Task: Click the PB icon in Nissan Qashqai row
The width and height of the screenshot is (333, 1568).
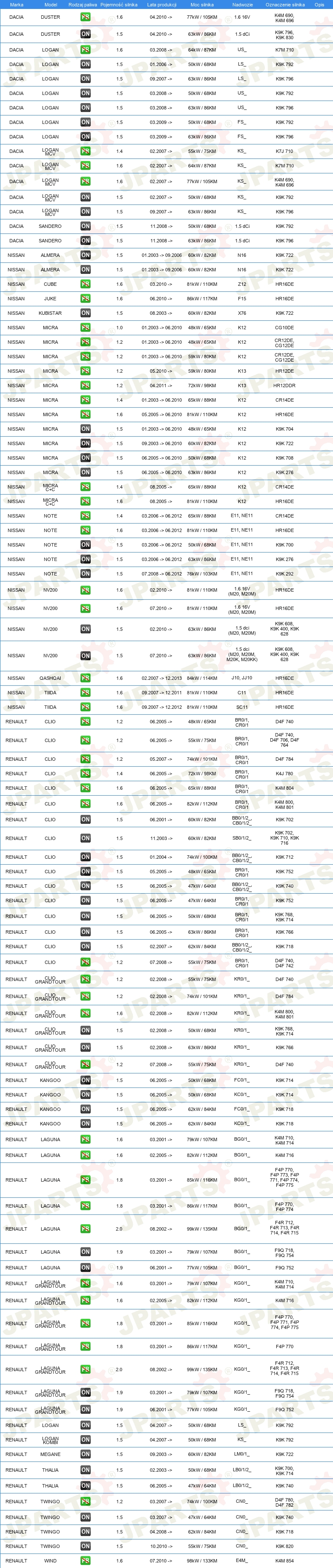Action: click(x=85, y=678)
